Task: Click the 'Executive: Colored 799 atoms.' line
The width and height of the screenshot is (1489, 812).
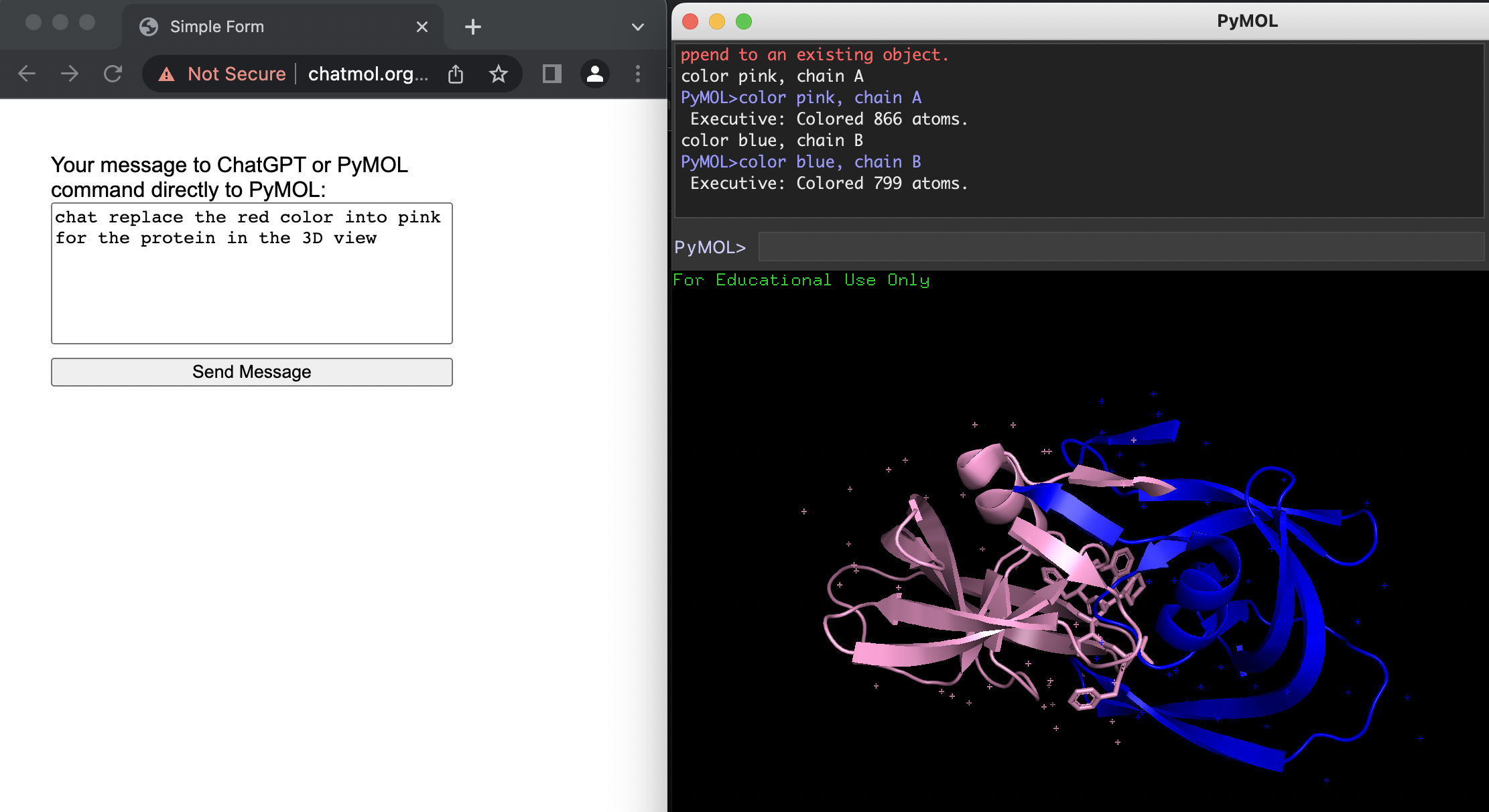Action: (829, 184)
